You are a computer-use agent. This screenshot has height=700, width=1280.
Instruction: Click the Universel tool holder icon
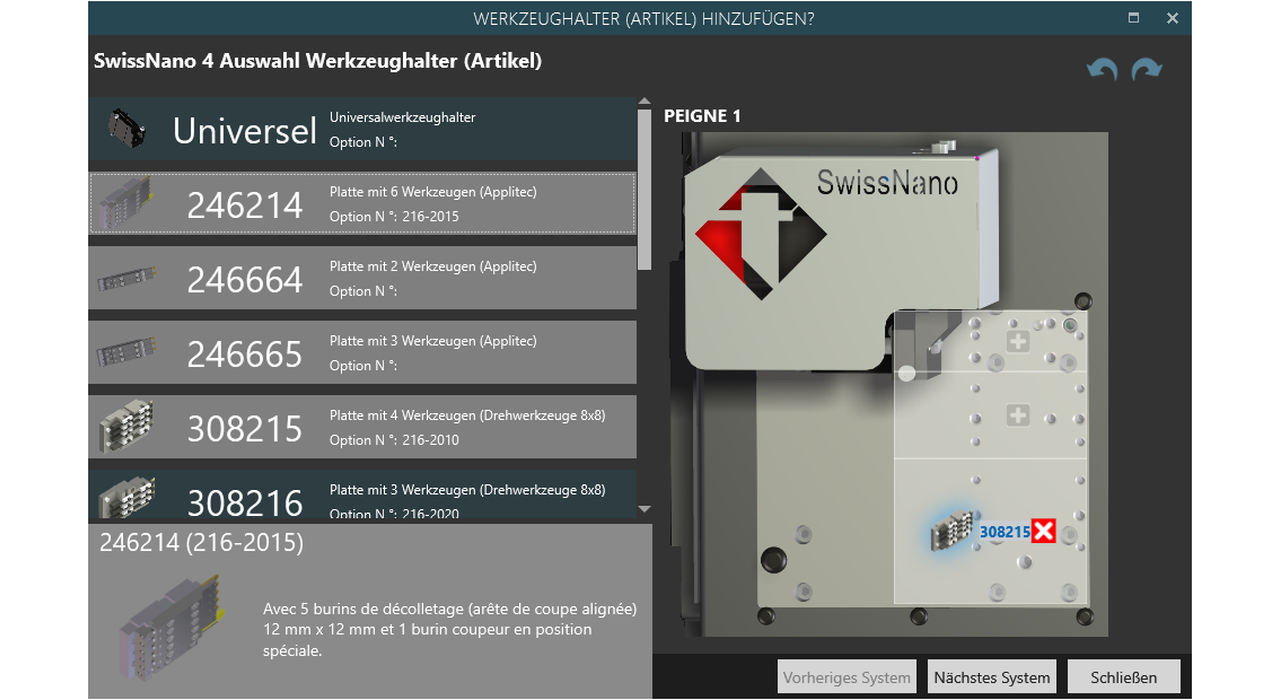127,129
